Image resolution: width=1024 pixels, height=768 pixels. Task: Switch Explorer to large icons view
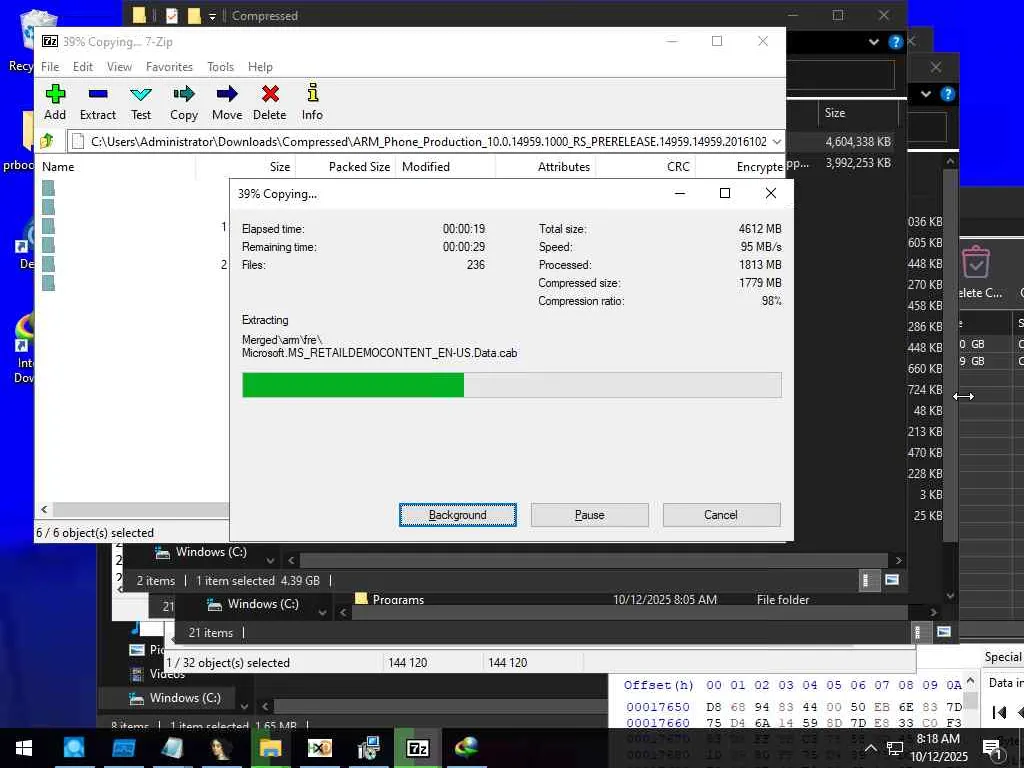892,580
